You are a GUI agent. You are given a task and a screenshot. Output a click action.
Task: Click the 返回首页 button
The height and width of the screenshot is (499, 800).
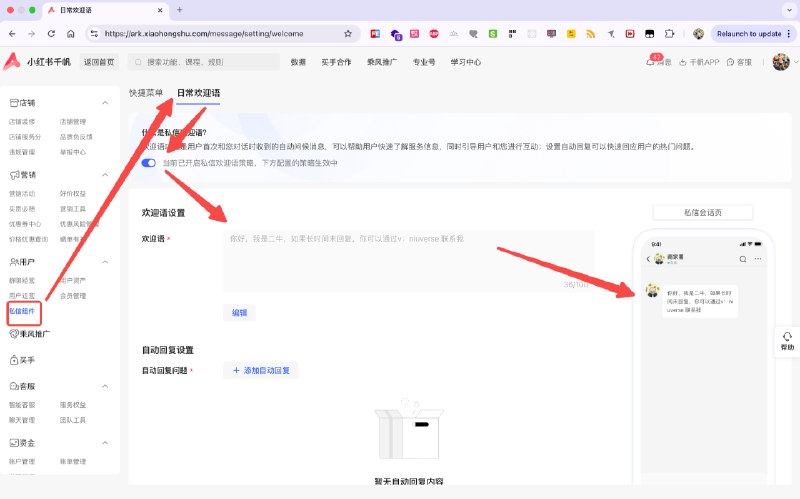coord(99,62)
